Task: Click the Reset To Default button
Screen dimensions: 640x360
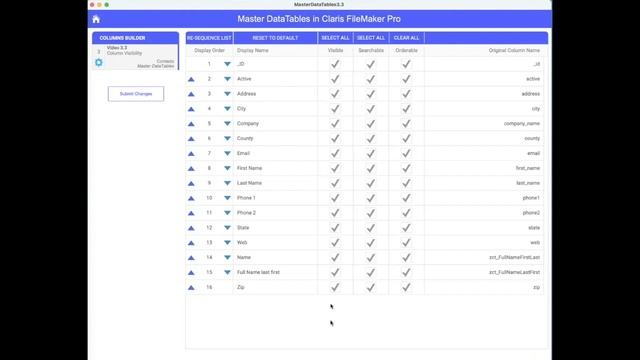Action: pos(276,38)
